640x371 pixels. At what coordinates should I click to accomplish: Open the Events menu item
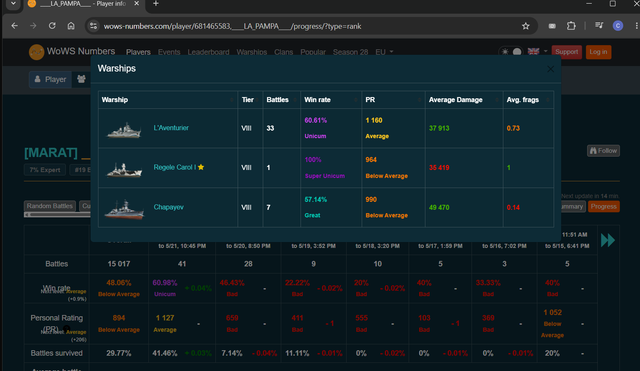(169, 52)
